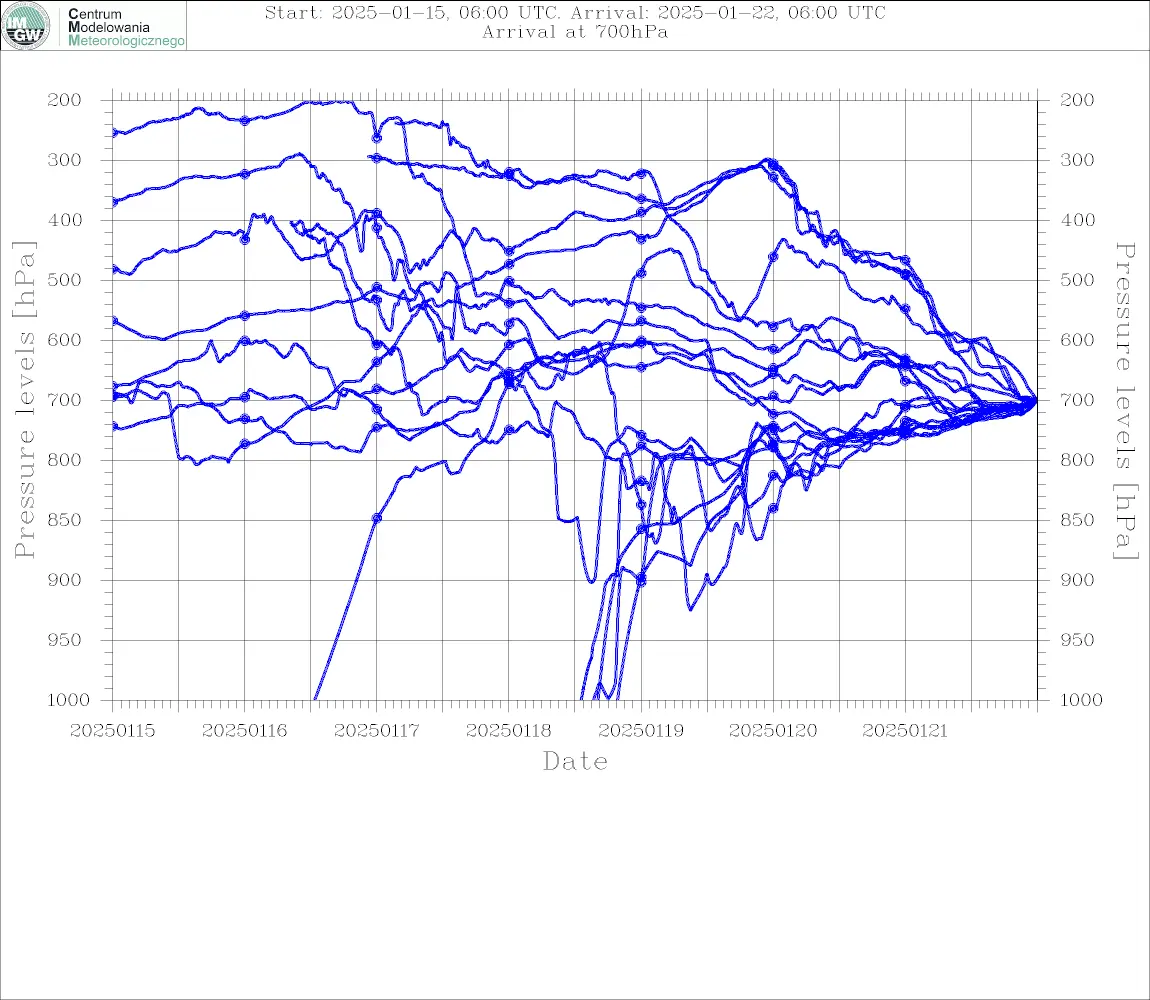Click the left axis 400 label
This screenshot has height=1000, width=1150.
click(65, 220)
